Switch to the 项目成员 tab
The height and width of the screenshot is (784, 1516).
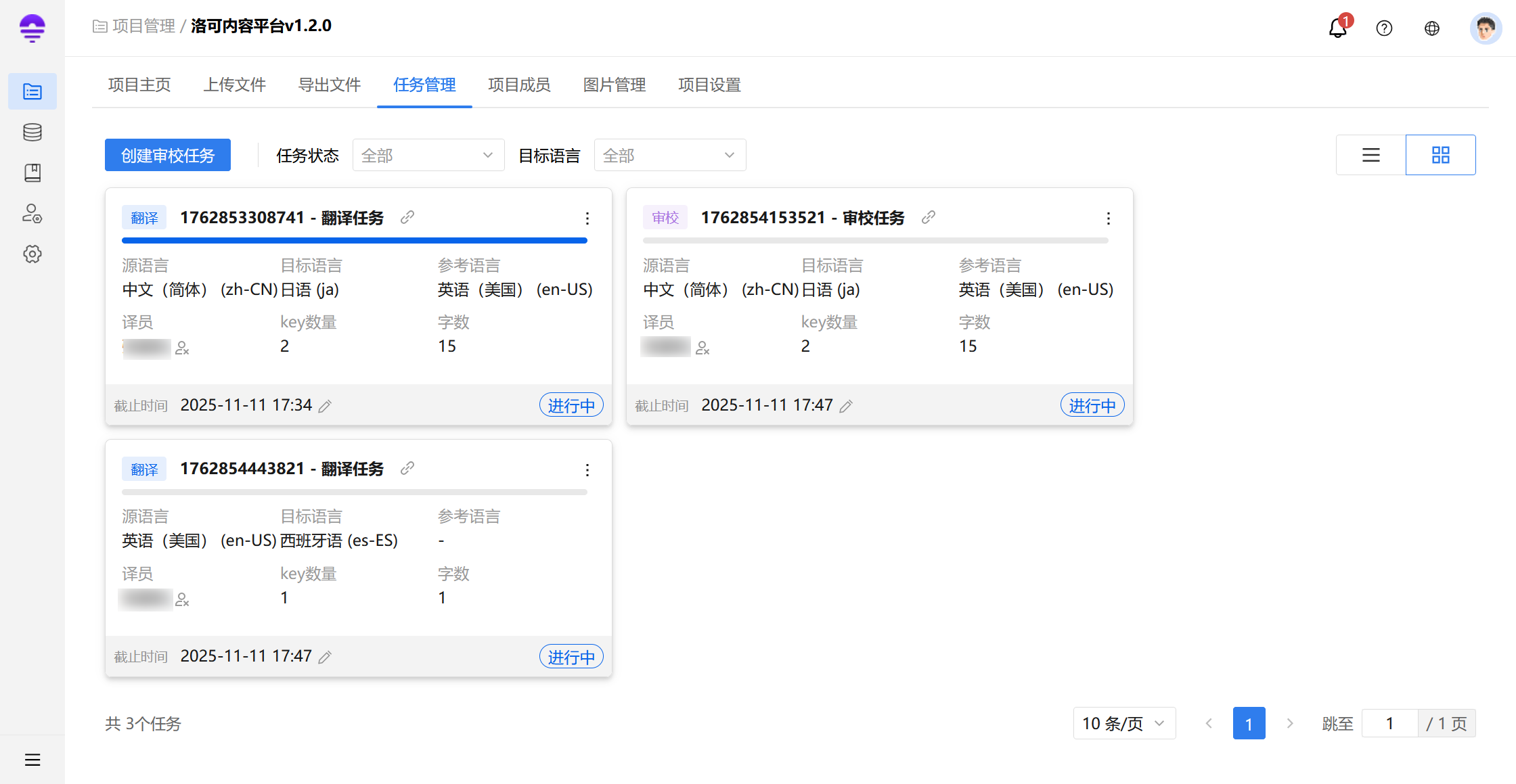tap(519, 85)
